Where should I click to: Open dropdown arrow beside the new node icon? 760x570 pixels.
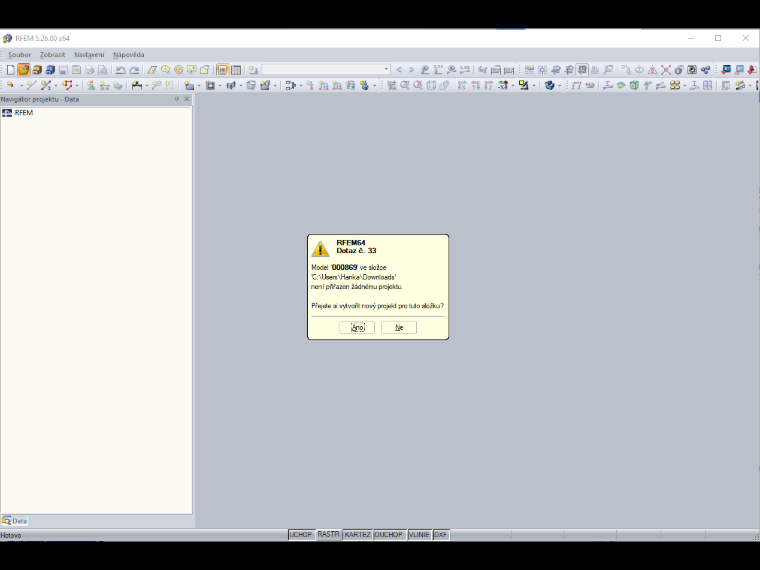pos(21,86)
